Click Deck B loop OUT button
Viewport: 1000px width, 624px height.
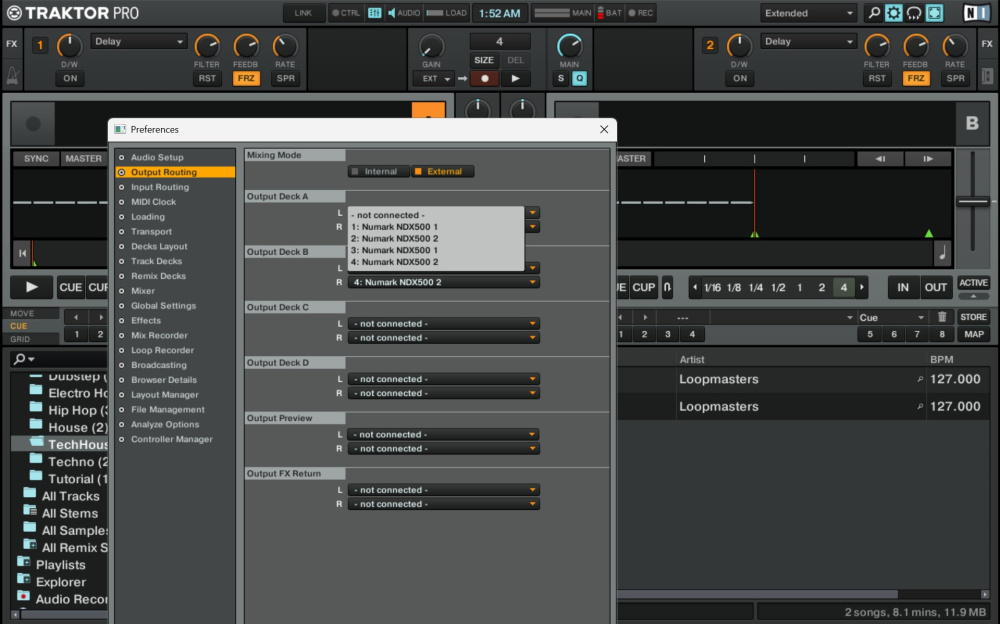click(x=936, y=287)
